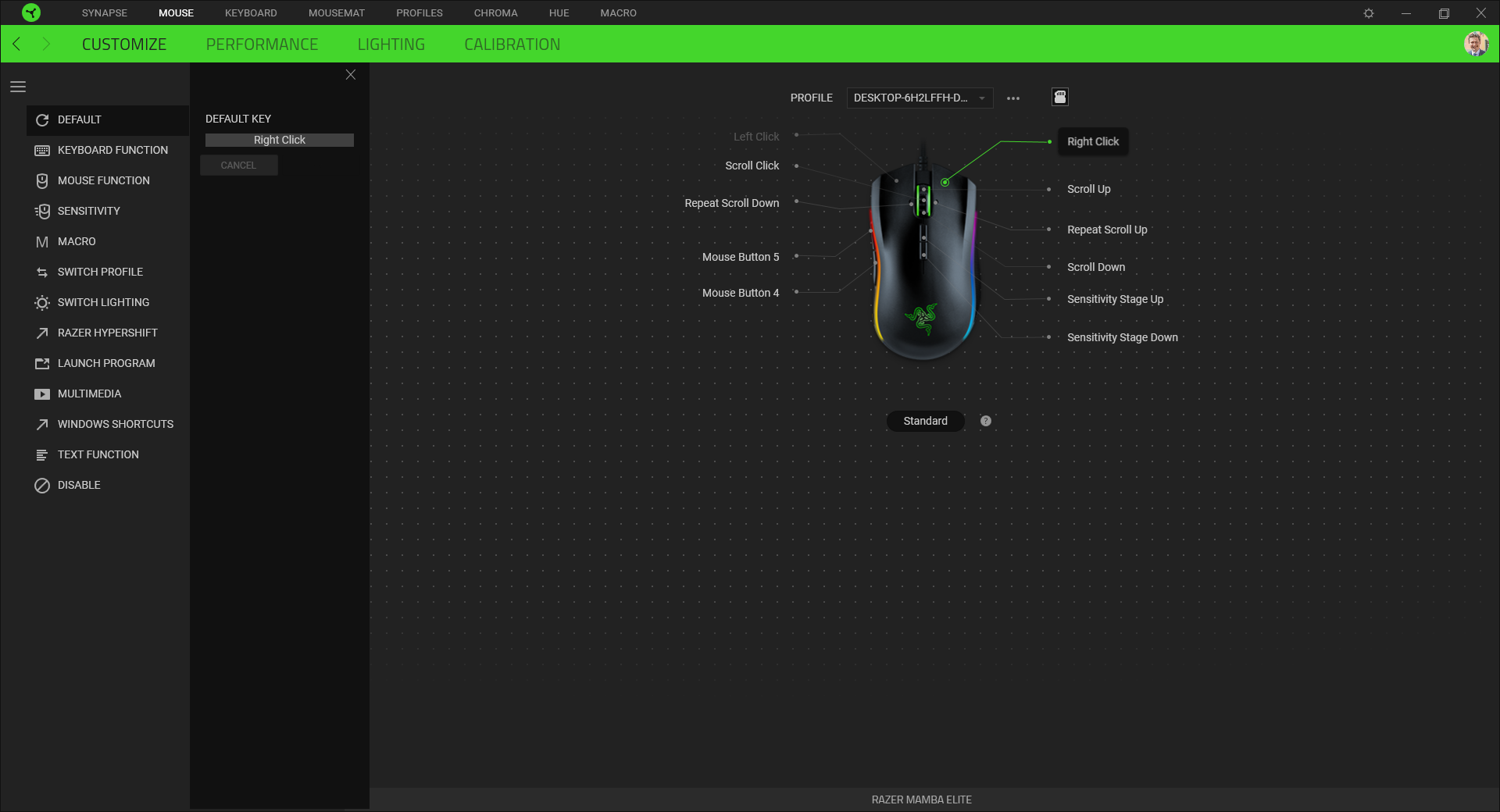
Task: Select Launch Program icon
Action: tap(42, 364)
